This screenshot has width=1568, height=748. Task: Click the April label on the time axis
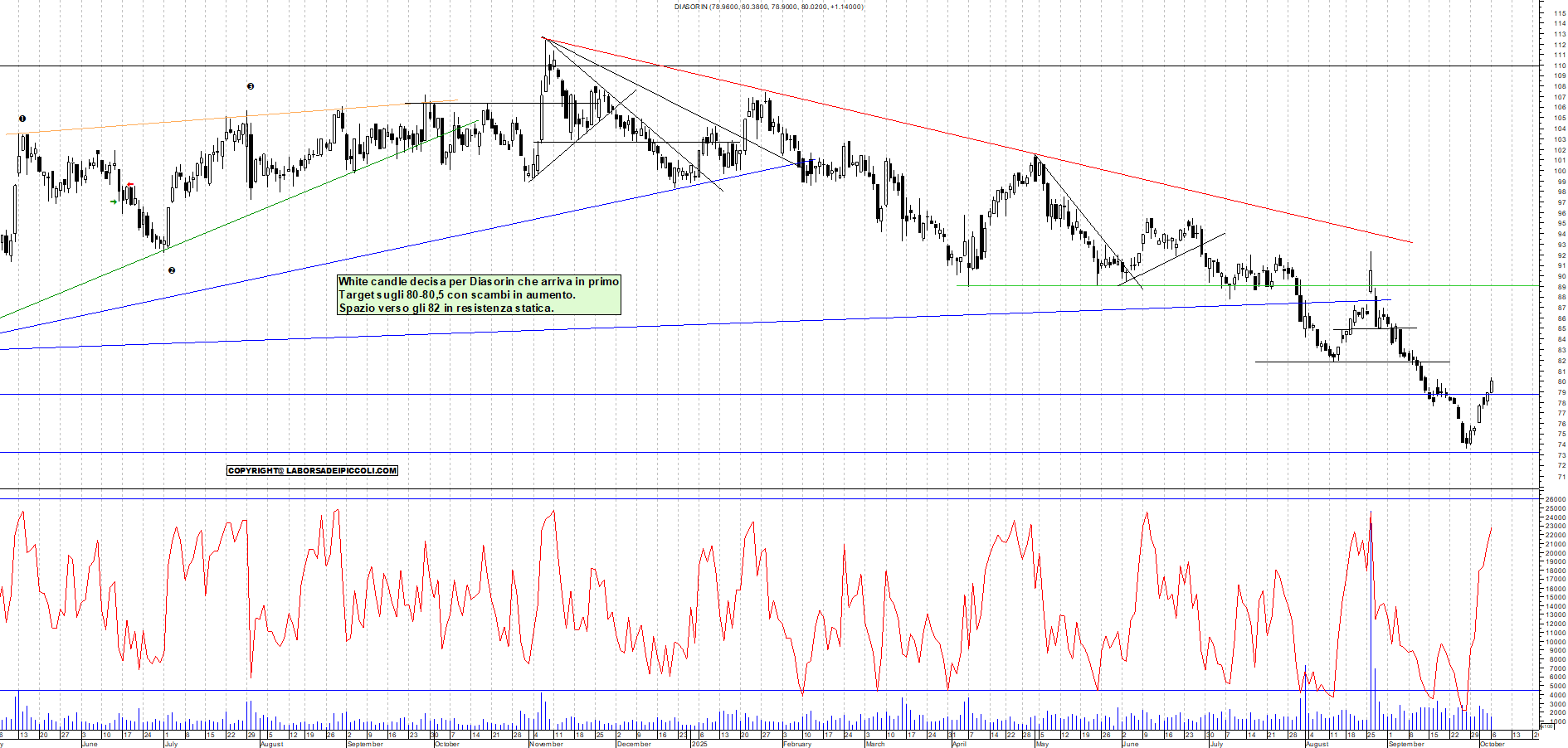959,744
